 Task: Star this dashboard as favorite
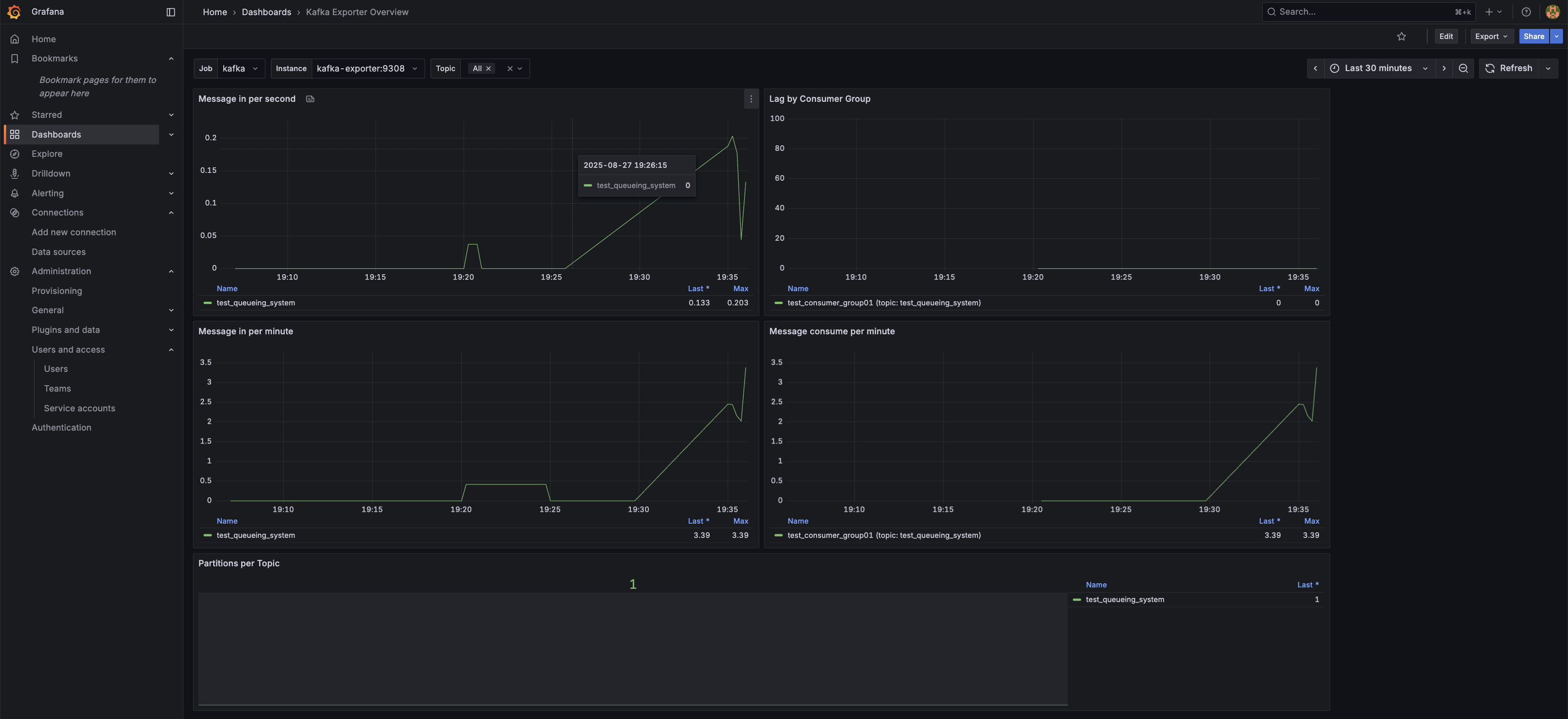click(x=1401, y=37)
